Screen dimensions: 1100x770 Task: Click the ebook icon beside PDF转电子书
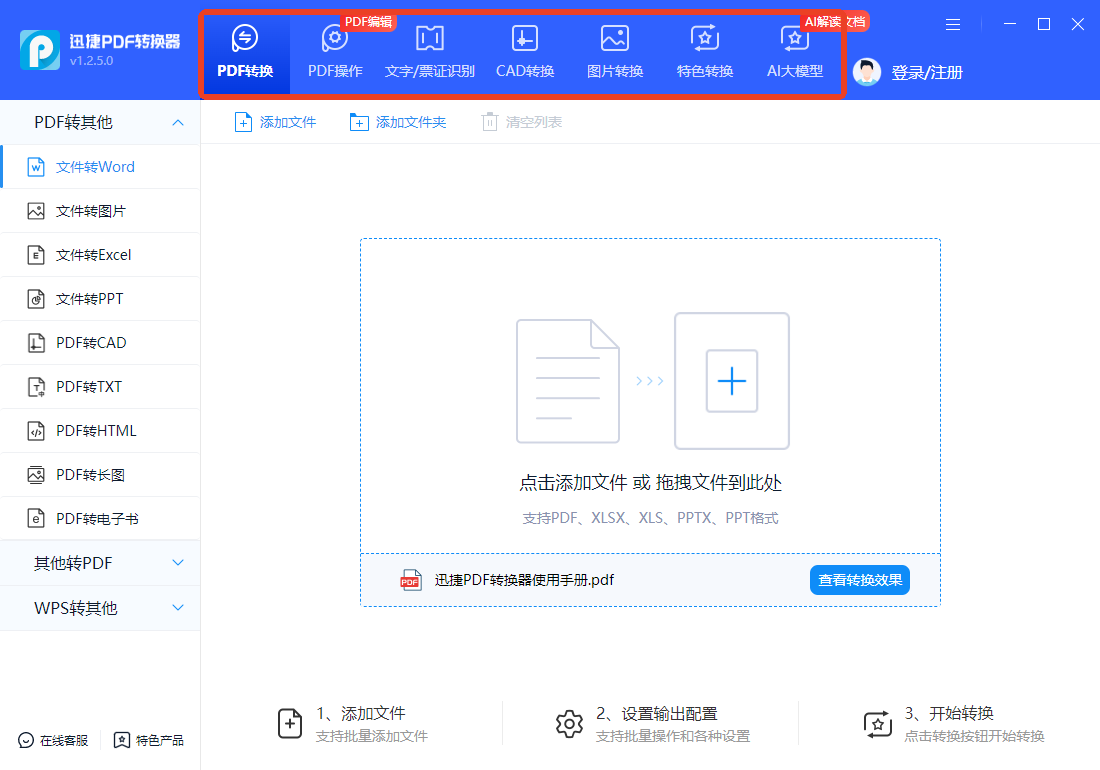pos(36,519)
